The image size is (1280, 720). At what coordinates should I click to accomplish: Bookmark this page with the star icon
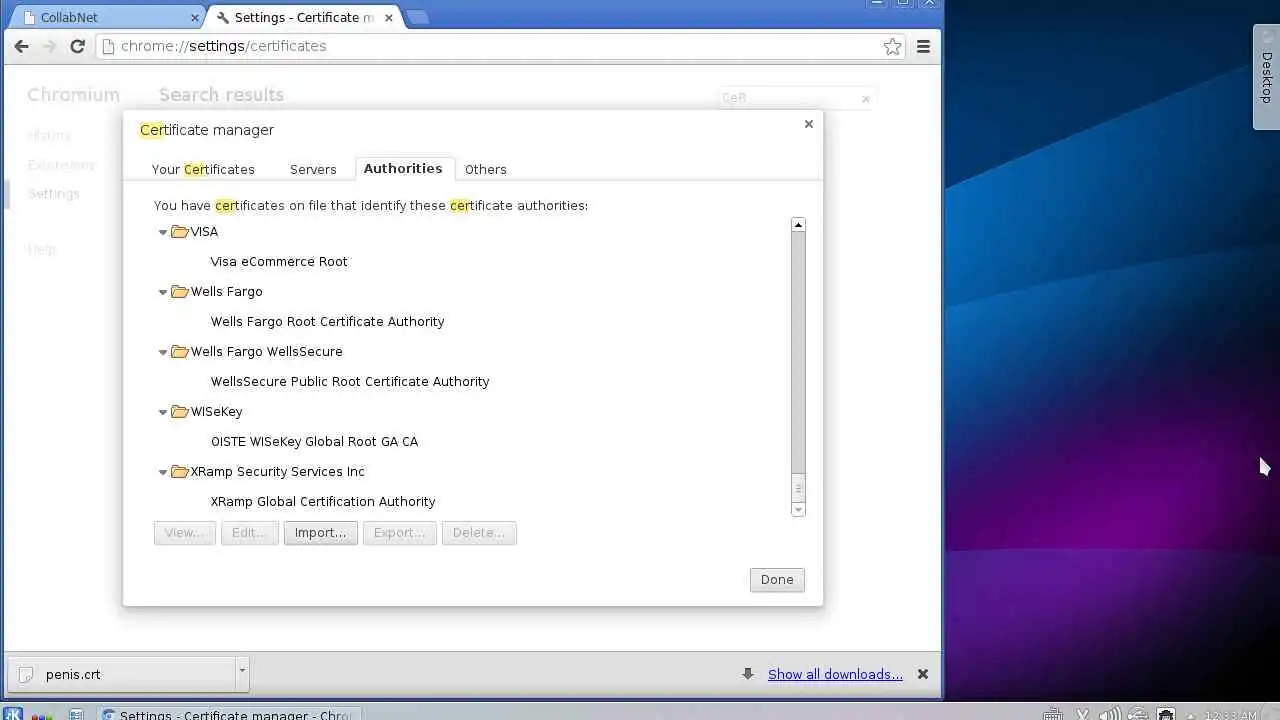point(892,46)
